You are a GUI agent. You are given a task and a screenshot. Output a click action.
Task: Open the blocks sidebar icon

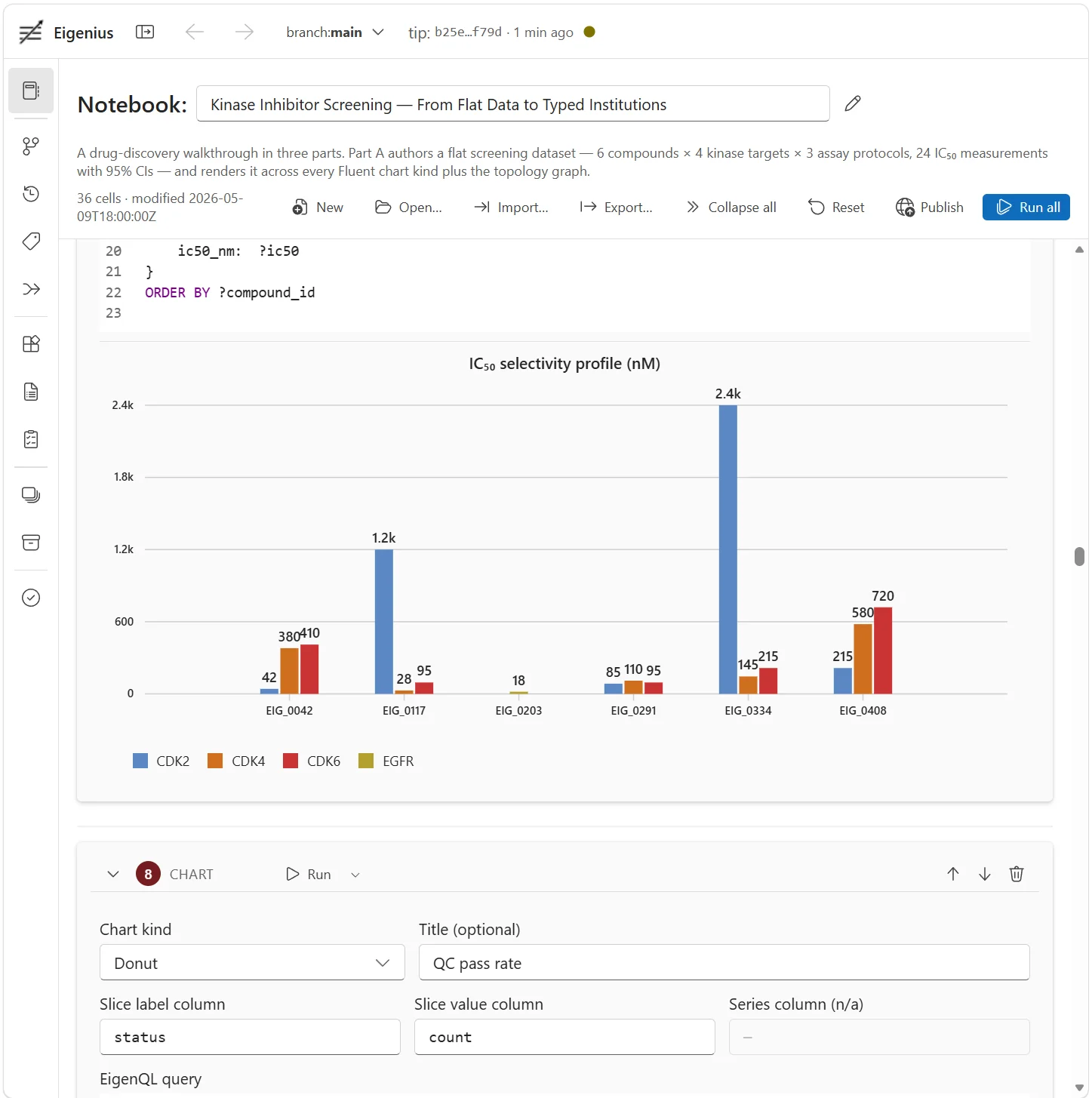click(x=31, y=344)
